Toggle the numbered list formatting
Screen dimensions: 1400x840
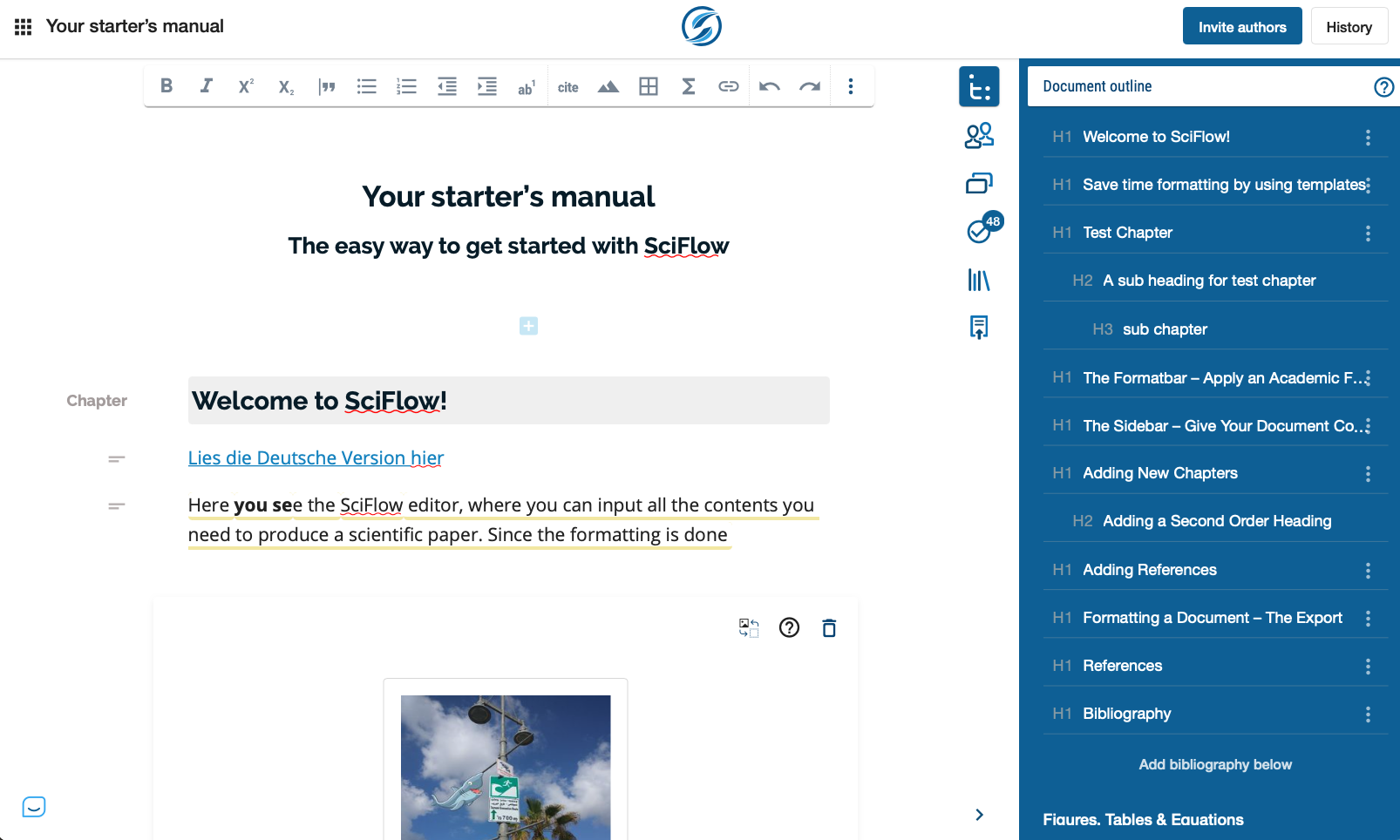click(406, 85)
